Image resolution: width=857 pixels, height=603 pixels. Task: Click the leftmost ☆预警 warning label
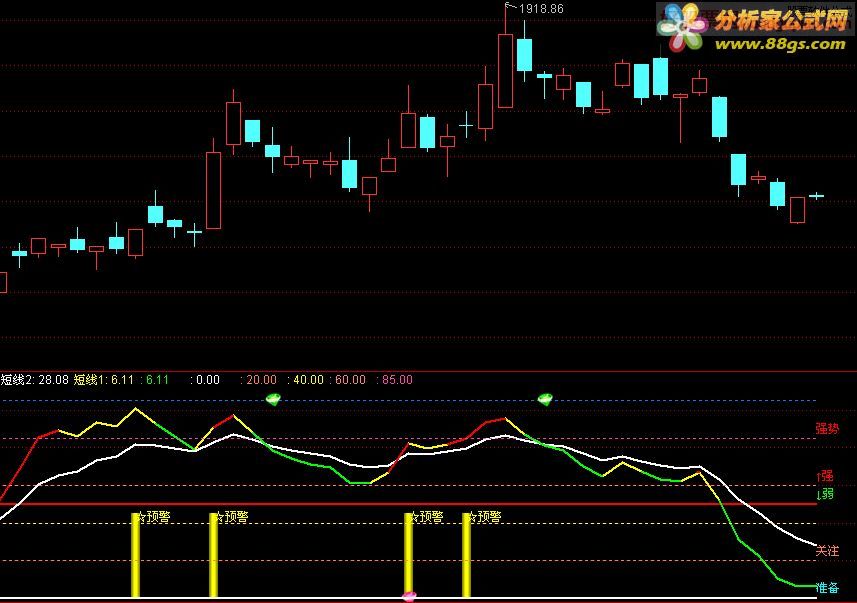(153, 517)
